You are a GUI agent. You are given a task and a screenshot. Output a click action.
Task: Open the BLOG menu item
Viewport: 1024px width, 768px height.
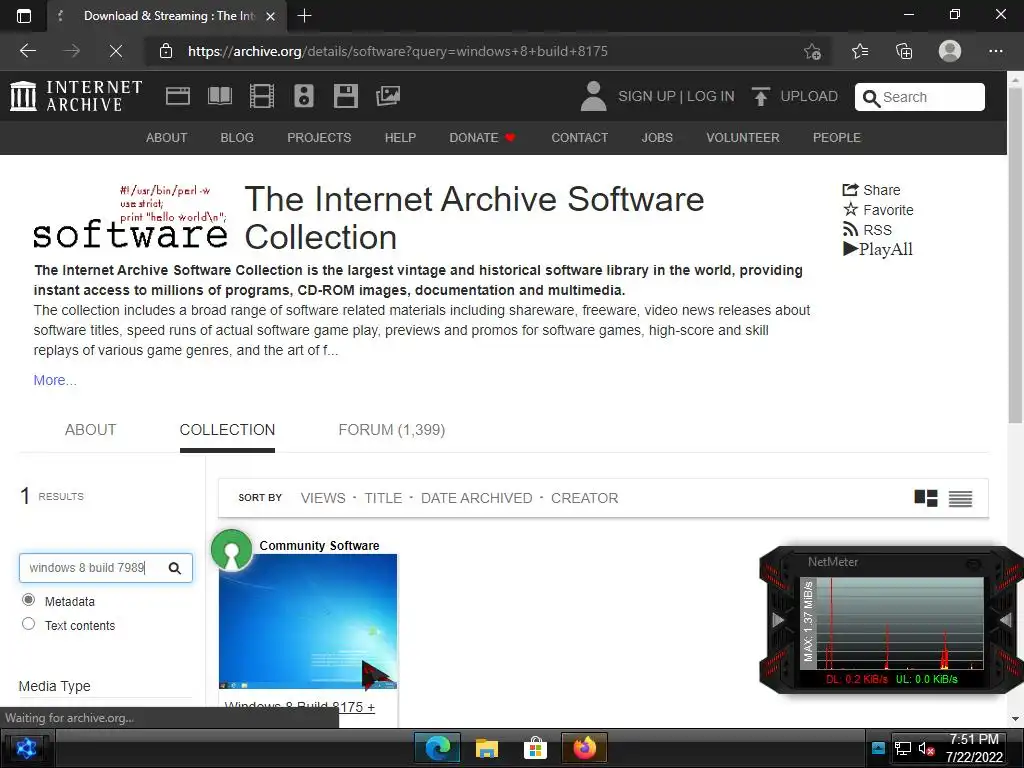tap(236, 138)
